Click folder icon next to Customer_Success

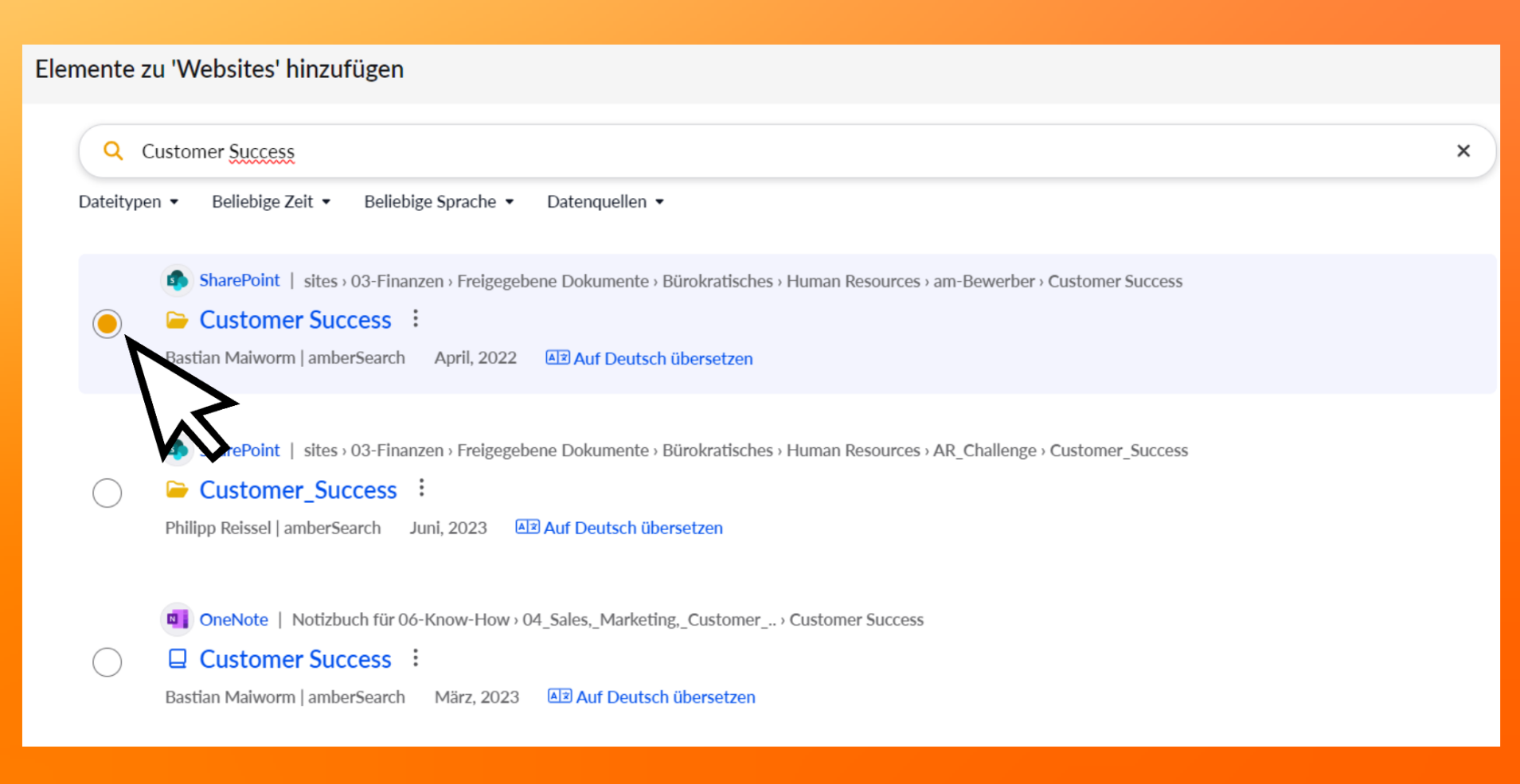(177, 490)
